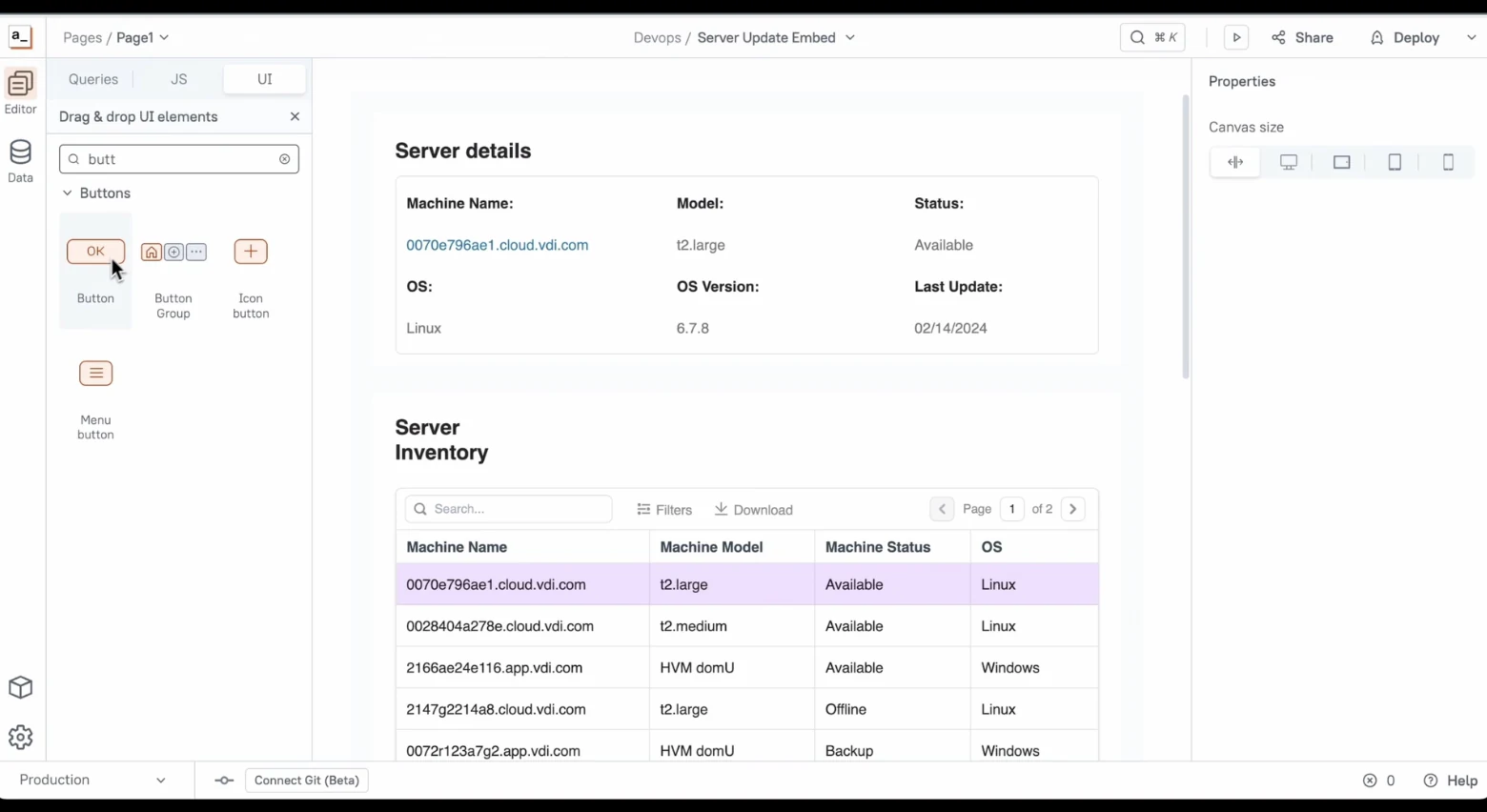Screen dimensions: 1487x812
Task: Open the global search ⌘K box
Action: coord(1152,37)
